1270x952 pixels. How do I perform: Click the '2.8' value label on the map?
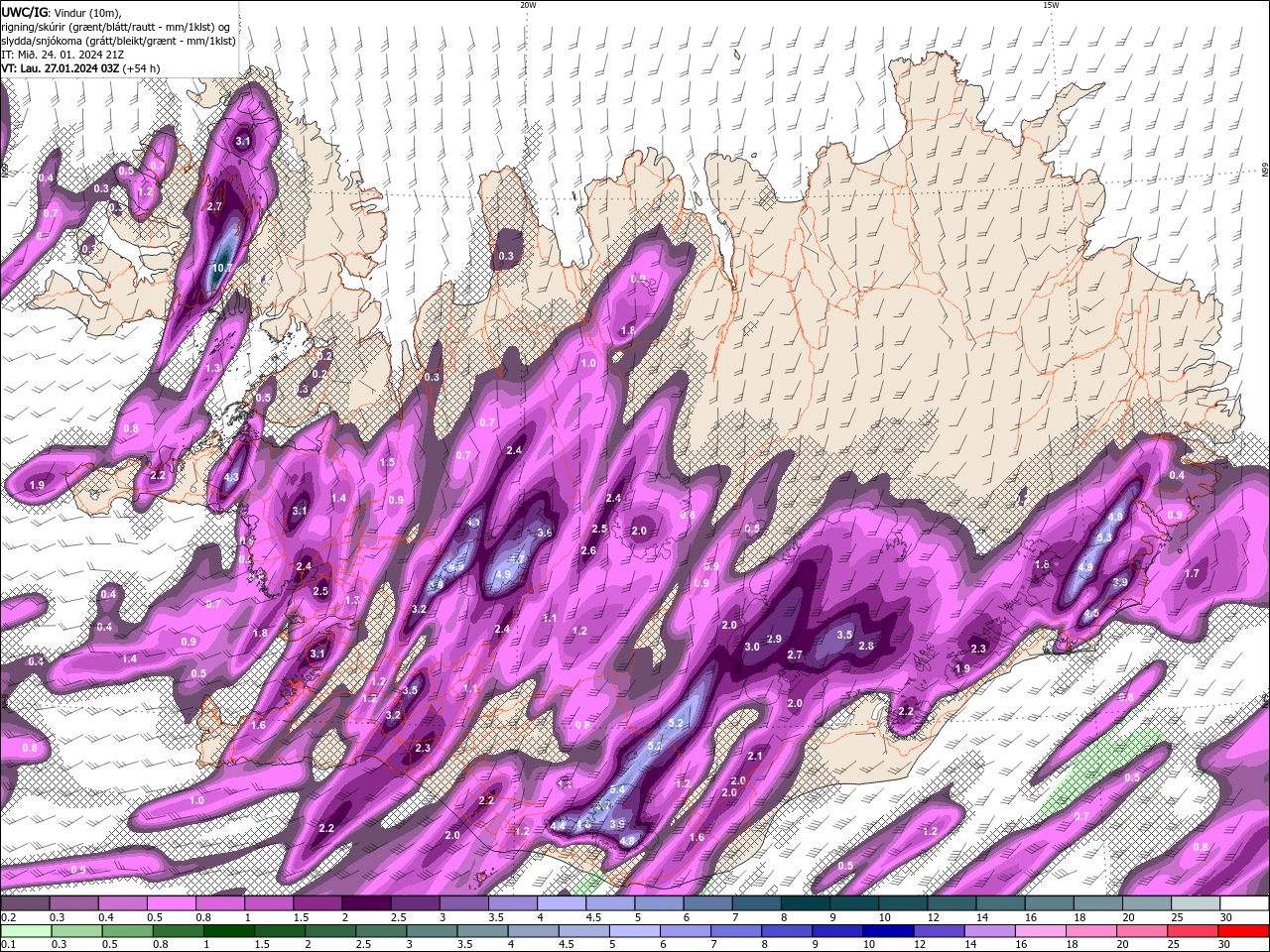point(865,646)
